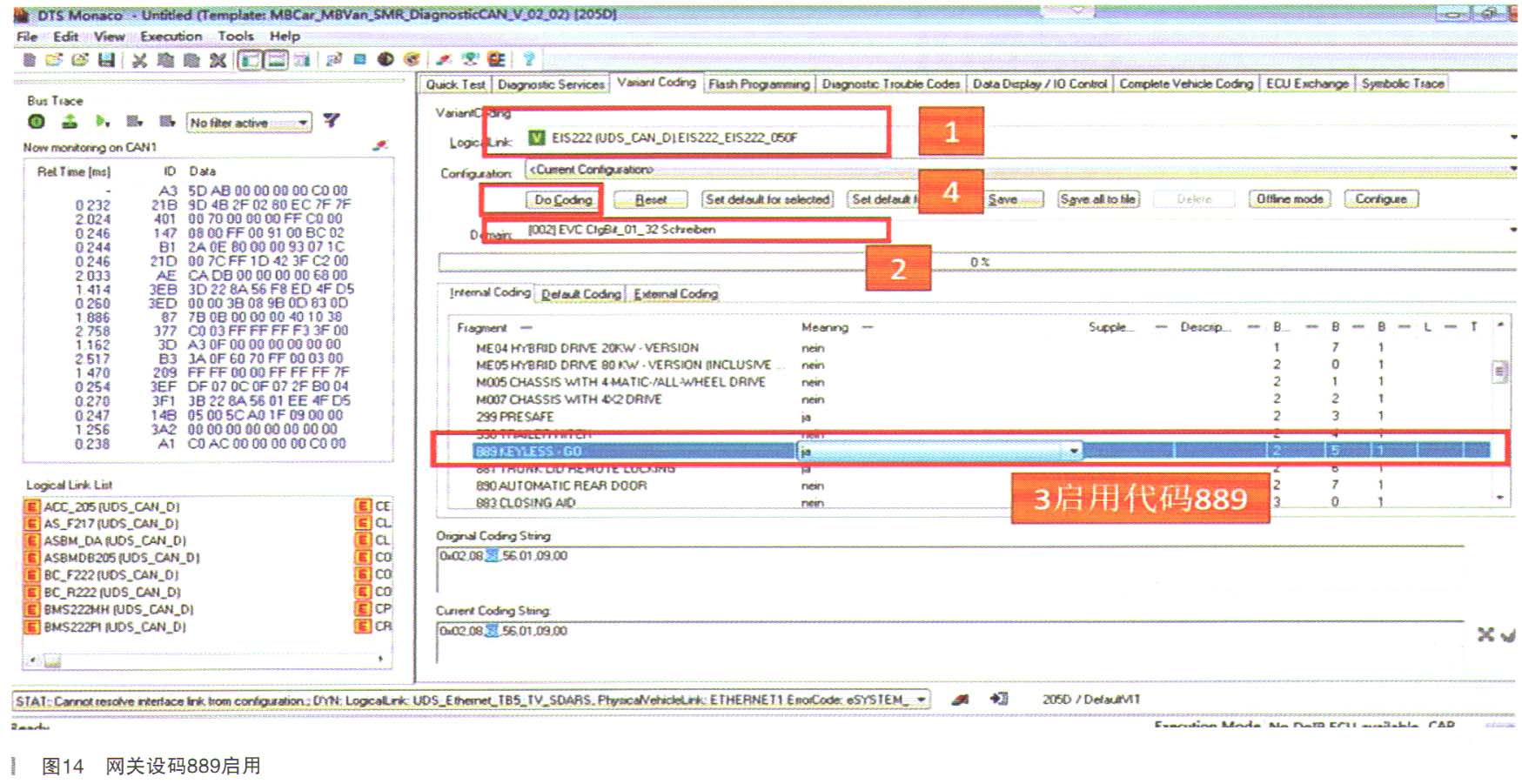This screenshot has width=1522, height=784.
Task: Click the Save all to file button
Action: click(1098, 200)
